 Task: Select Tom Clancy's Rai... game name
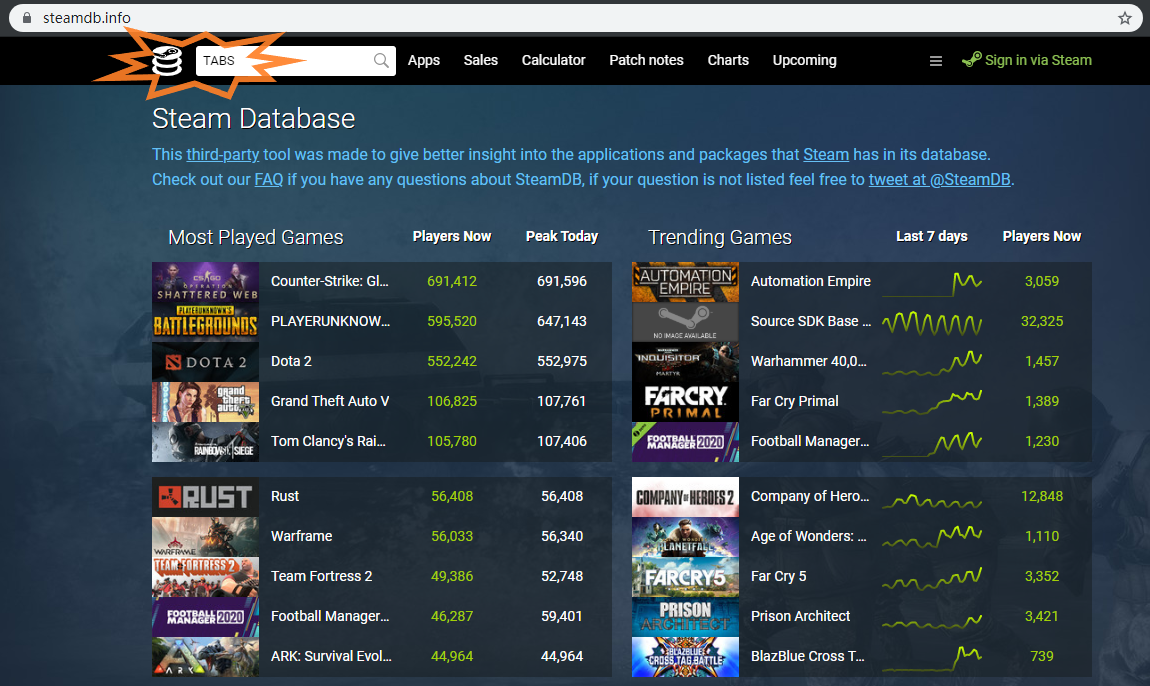click(328, 441)
